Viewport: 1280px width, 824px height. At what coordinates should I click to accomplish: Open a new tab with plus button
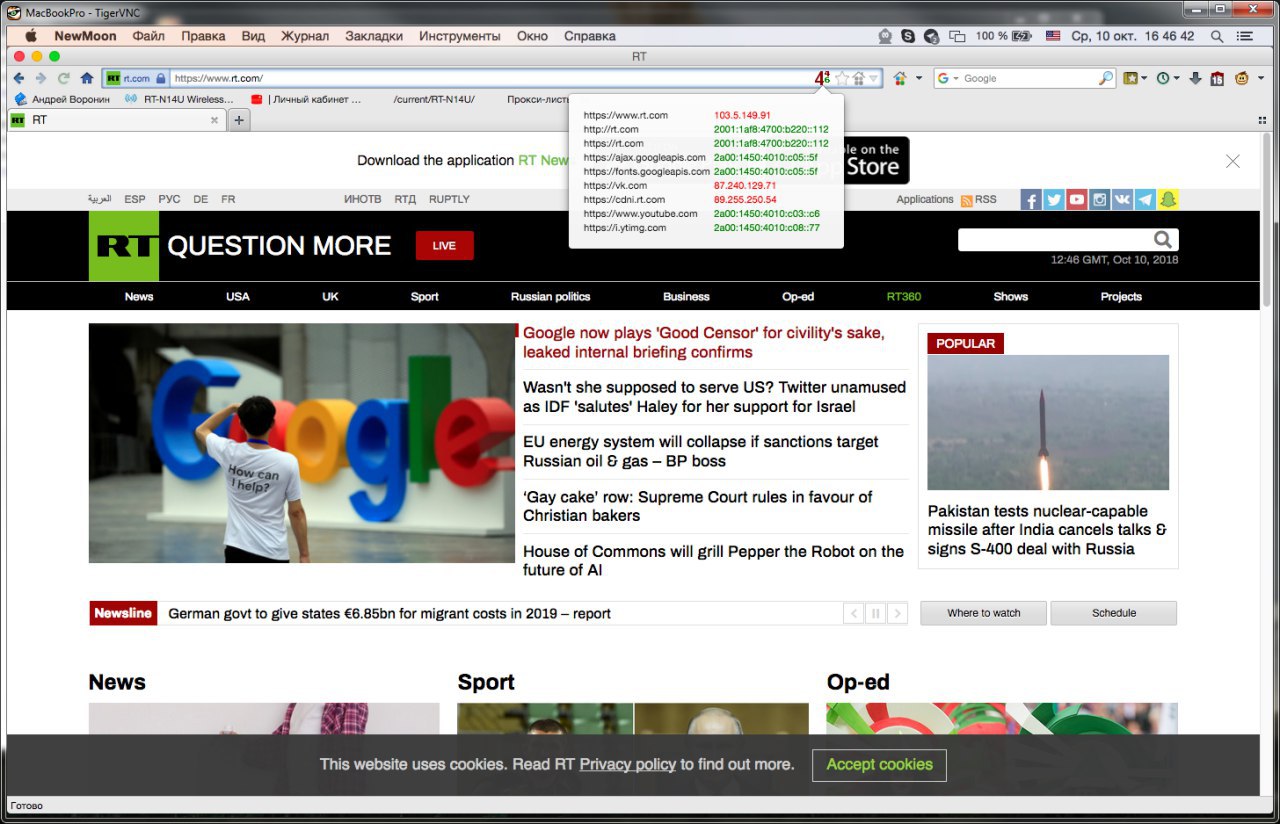pyautogui.click(x=239, y=120)
